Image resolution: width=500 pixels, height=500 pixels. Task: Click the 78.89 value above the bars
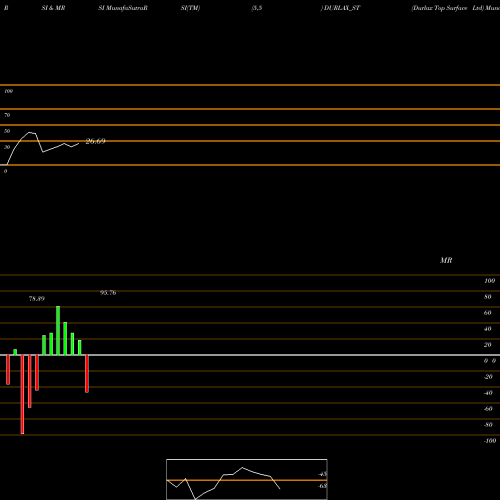pyautogui.click(x=37, y=299)
